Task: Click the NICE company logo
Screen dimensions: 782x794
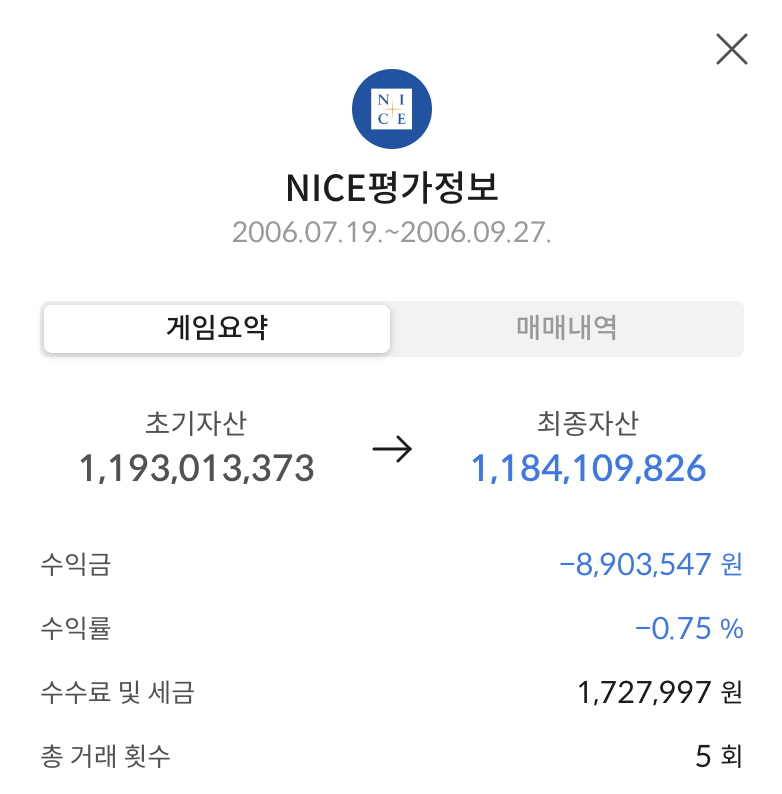Action: (x=392, y=109)
